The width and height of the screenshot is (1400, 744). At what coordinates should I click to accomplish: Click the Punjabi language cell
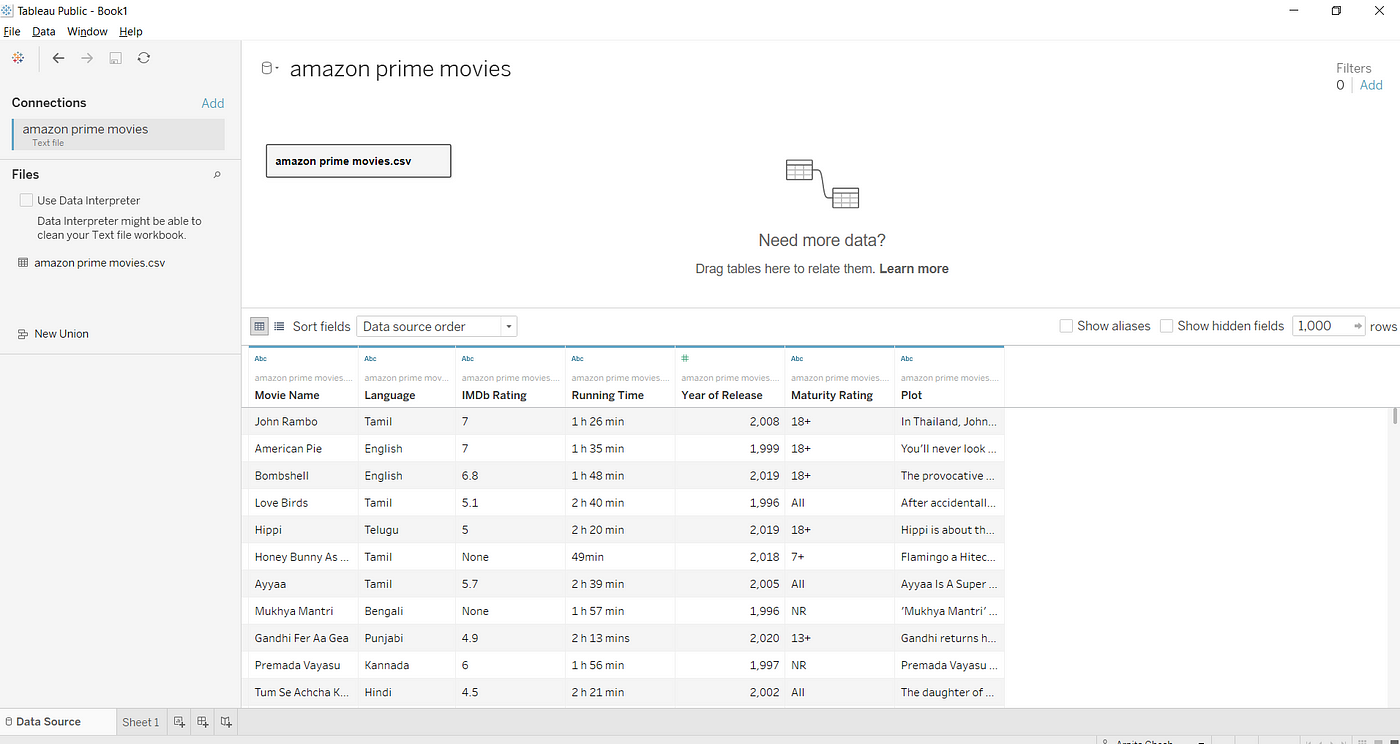point(406,638)
